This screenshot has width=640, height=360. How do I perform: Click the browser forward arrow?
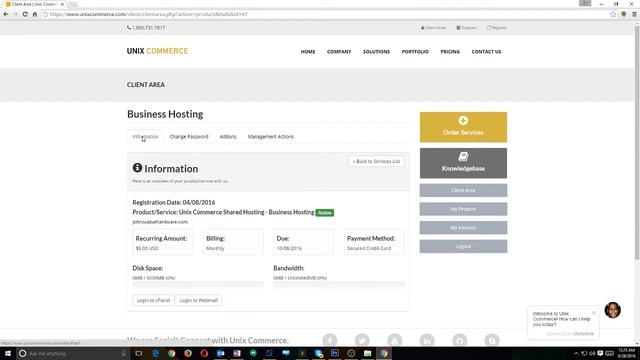(x=15, y=14)
